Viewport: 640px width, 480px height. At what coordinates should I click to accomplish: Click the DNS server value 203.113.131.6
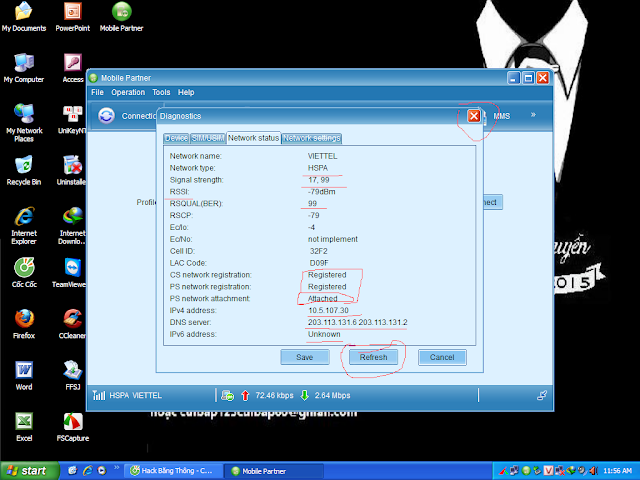[x=332, y=322]
